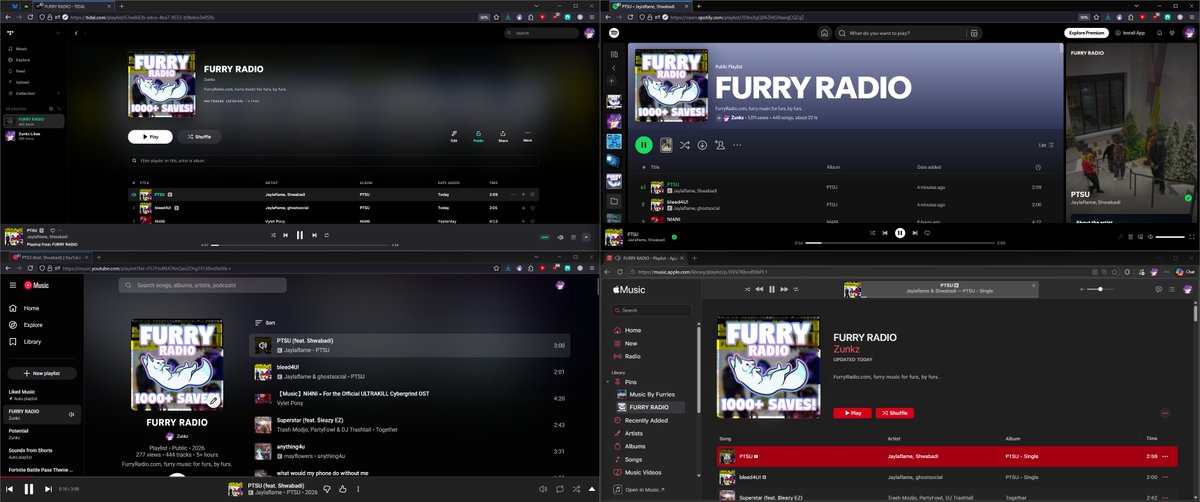Skip to next track in Tidal player

[314, 235]
